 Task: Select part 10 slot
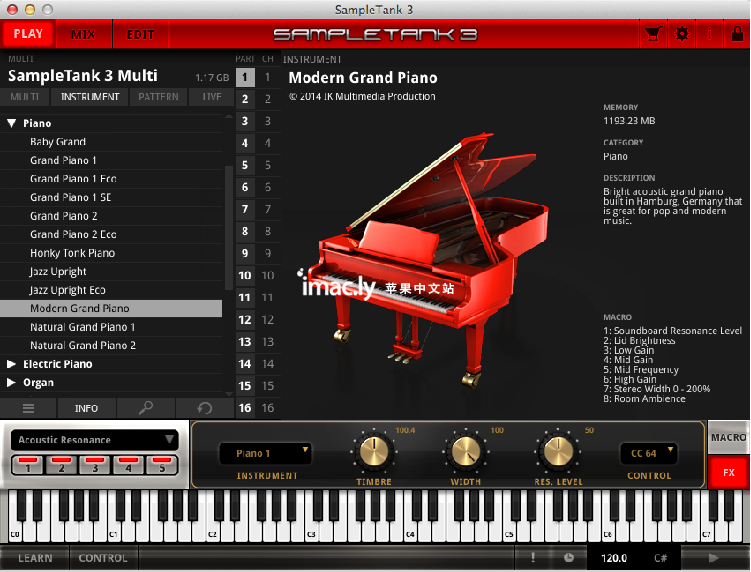(245, 275)
